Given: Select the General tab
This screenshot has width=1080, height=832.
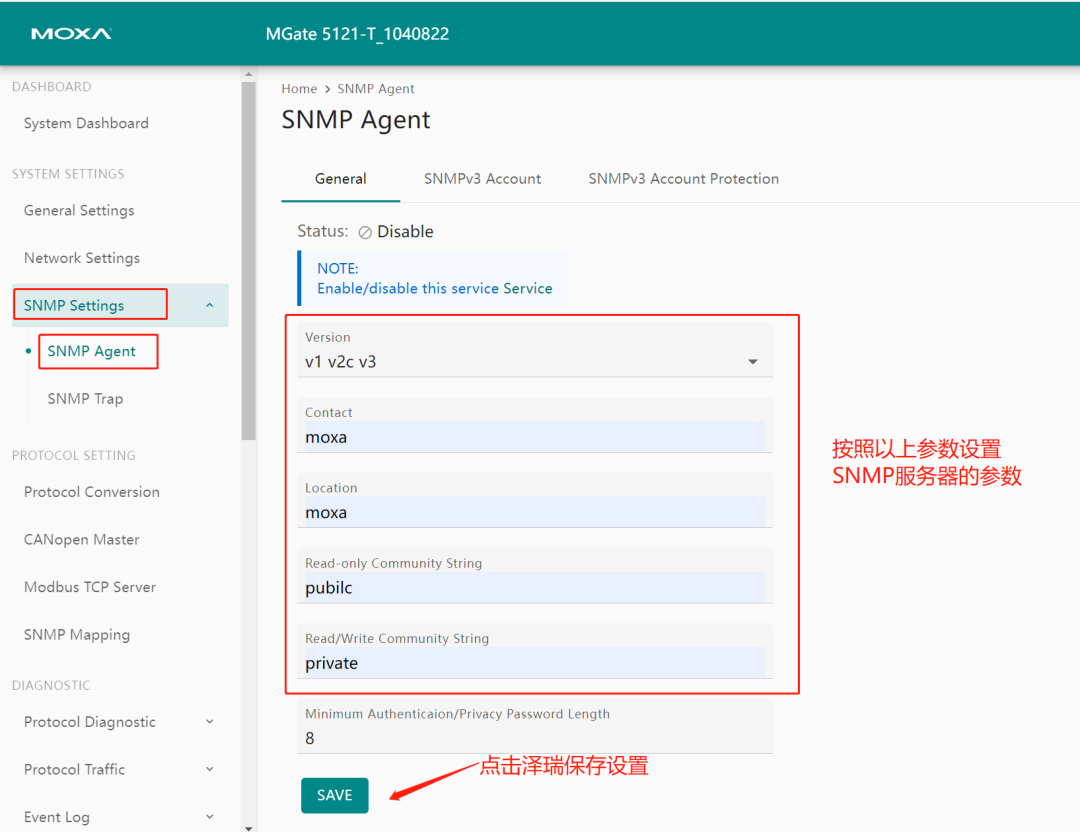Looking at the screenshot, I should point(340,178).
